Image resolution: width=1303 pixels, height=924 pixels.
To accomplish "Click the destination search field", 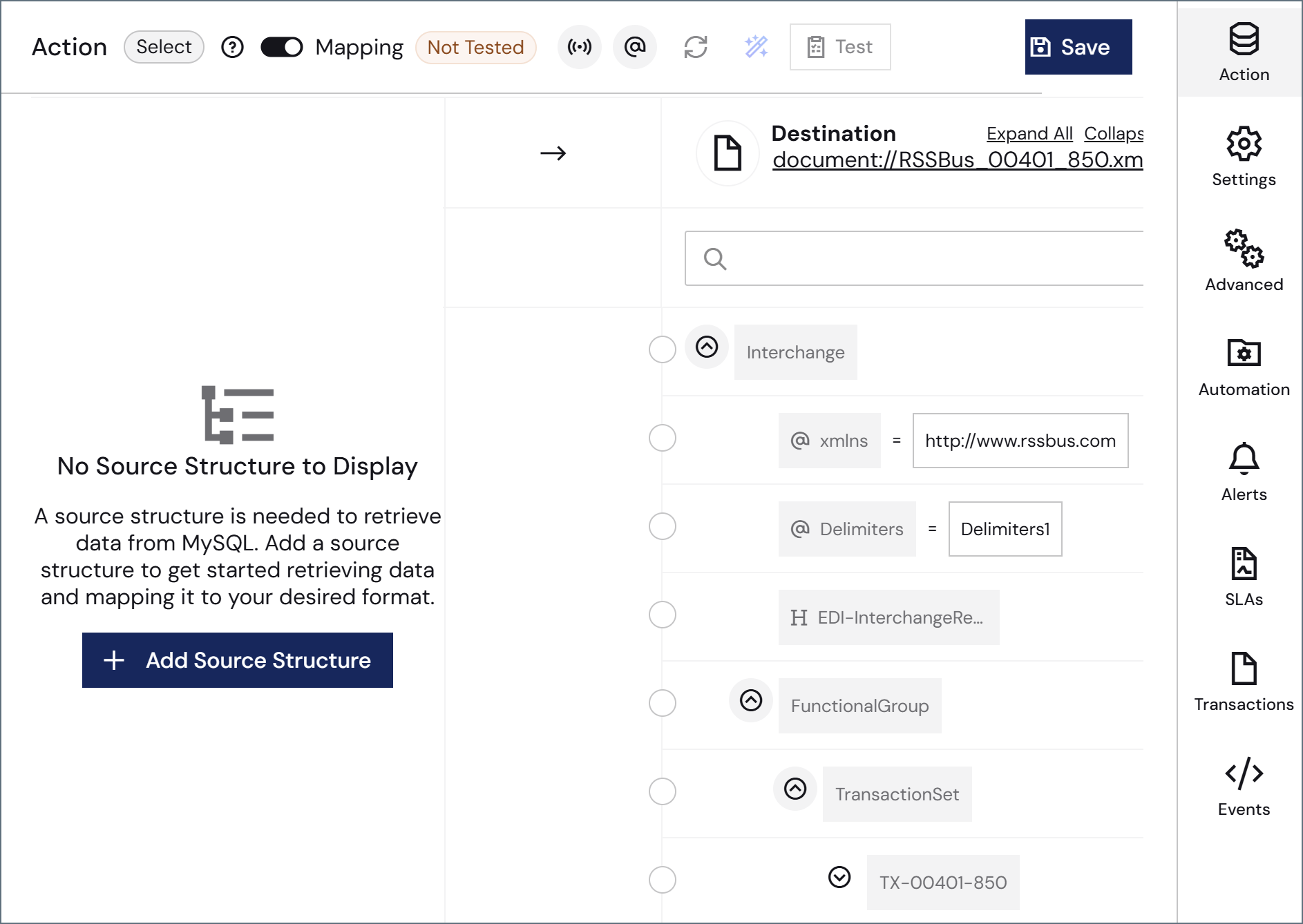I will [x=914, y=258].
